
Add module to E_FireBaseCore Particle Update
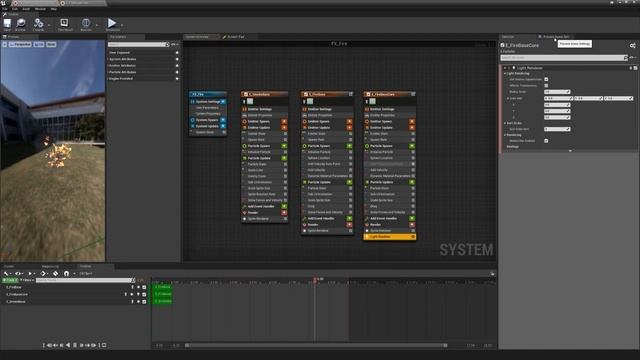pos(412,182)
